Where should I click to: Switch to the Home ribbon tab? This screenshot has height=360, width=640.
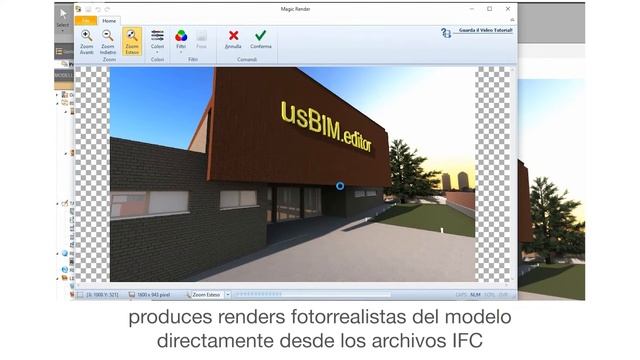point(109,21)
